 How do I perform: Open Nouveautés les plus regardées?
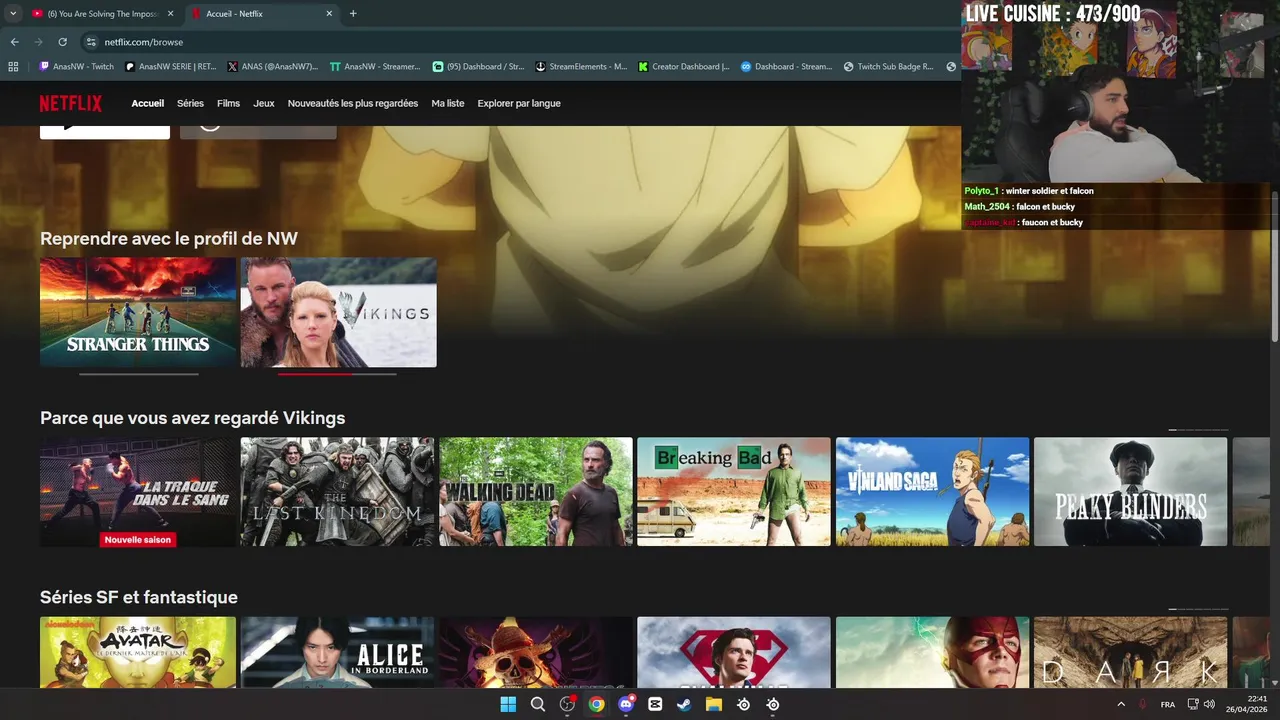[353, 103]
